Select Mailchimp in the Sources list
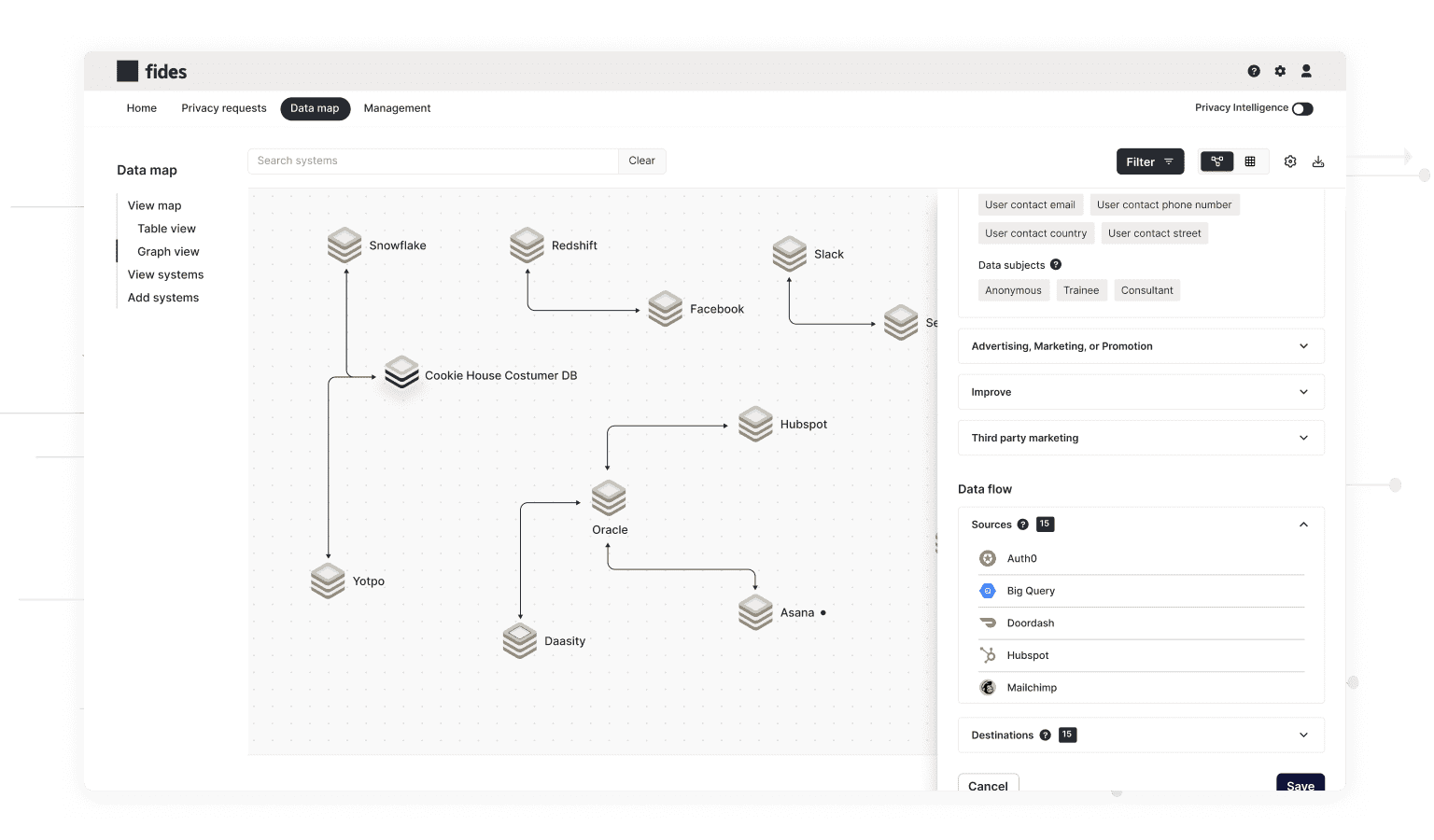The width and height of the screenshot is (1434, 840). [1141, 688]
